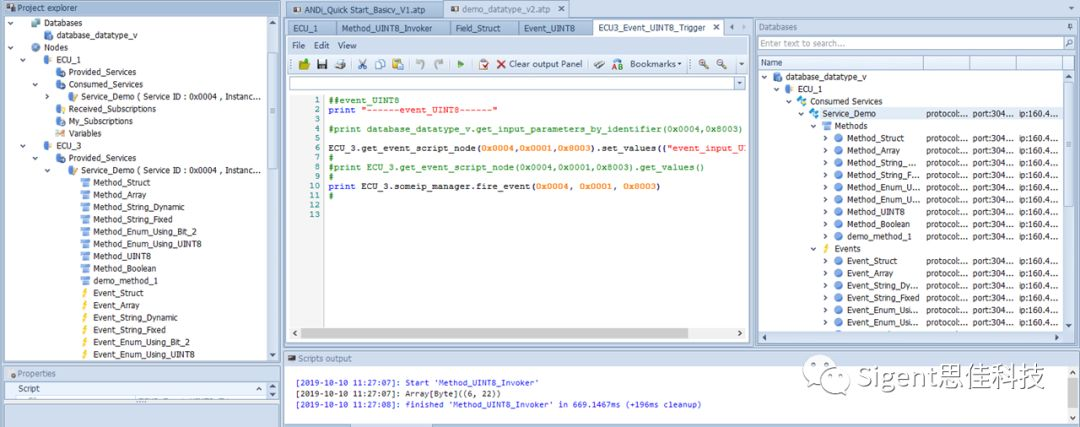
Task: Collapse the Methods node in the Databases tree
Action: click(812, 126)
